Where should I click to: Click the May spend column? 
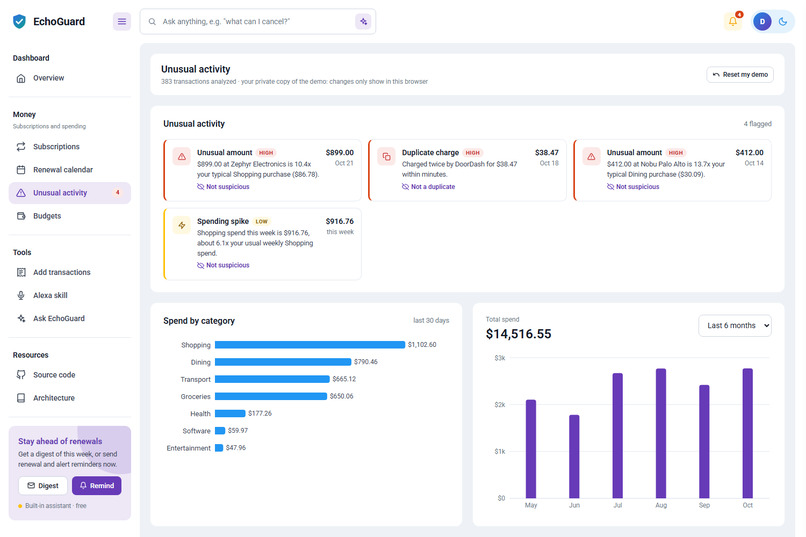click(x=531, y=449)
